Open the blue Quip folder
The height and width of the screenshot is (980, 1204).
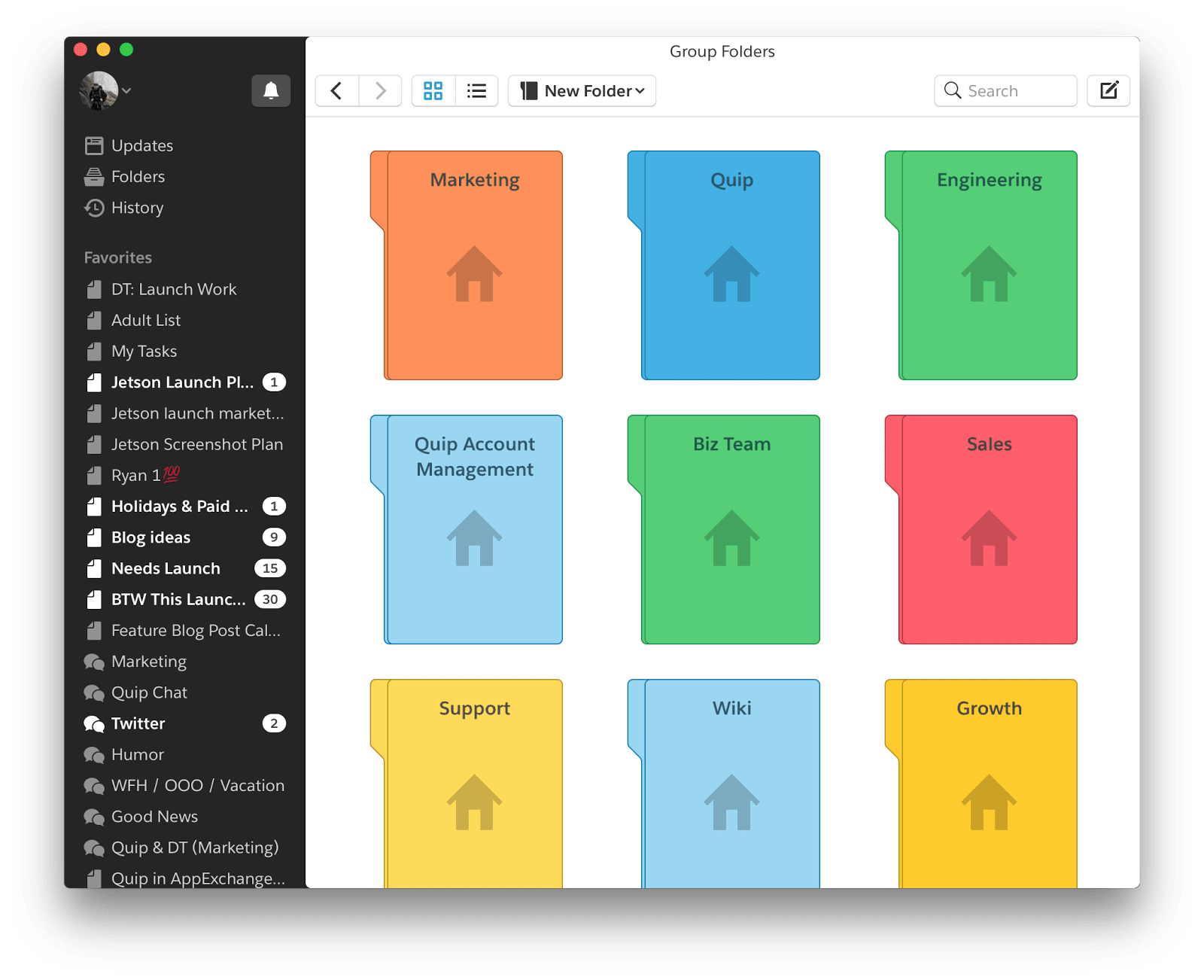tap(724, 266)
